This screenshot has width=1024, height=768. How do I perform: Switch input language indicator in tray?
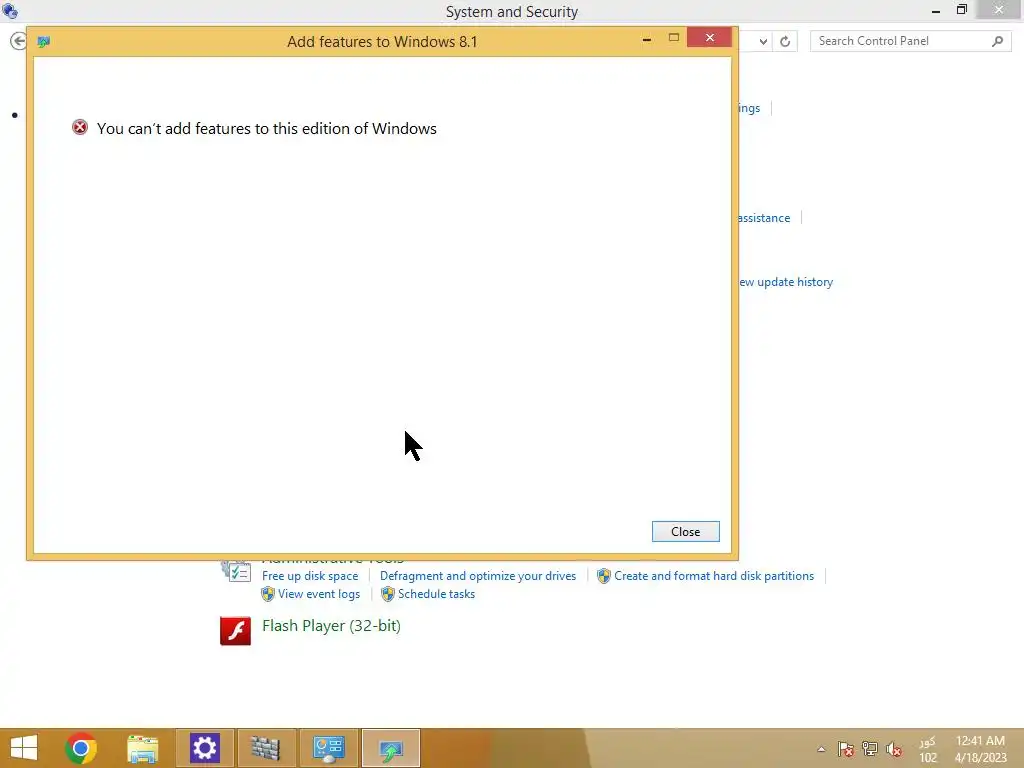click(x=927, y=749)
